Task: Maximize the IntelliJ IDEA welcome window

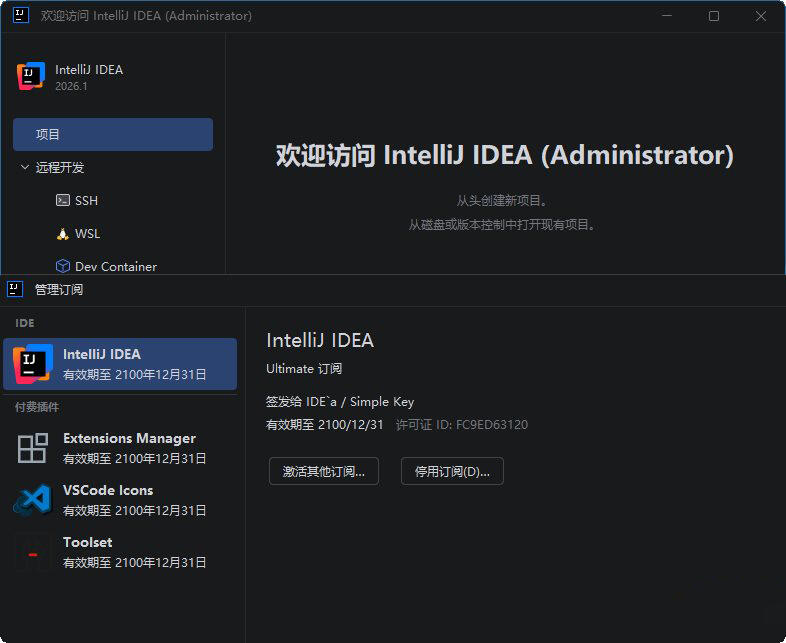Action: [714, 16]
